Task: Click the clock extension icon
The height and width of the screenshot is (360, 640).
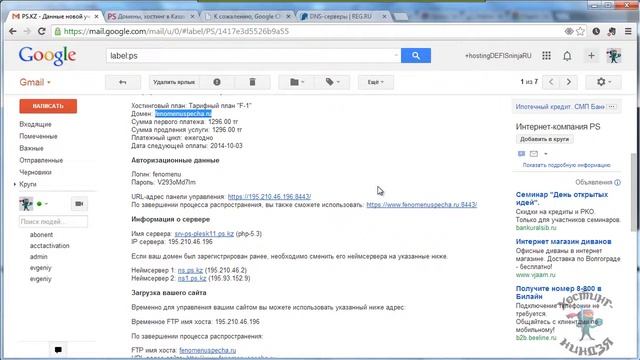Action: [x=596, y=31]
